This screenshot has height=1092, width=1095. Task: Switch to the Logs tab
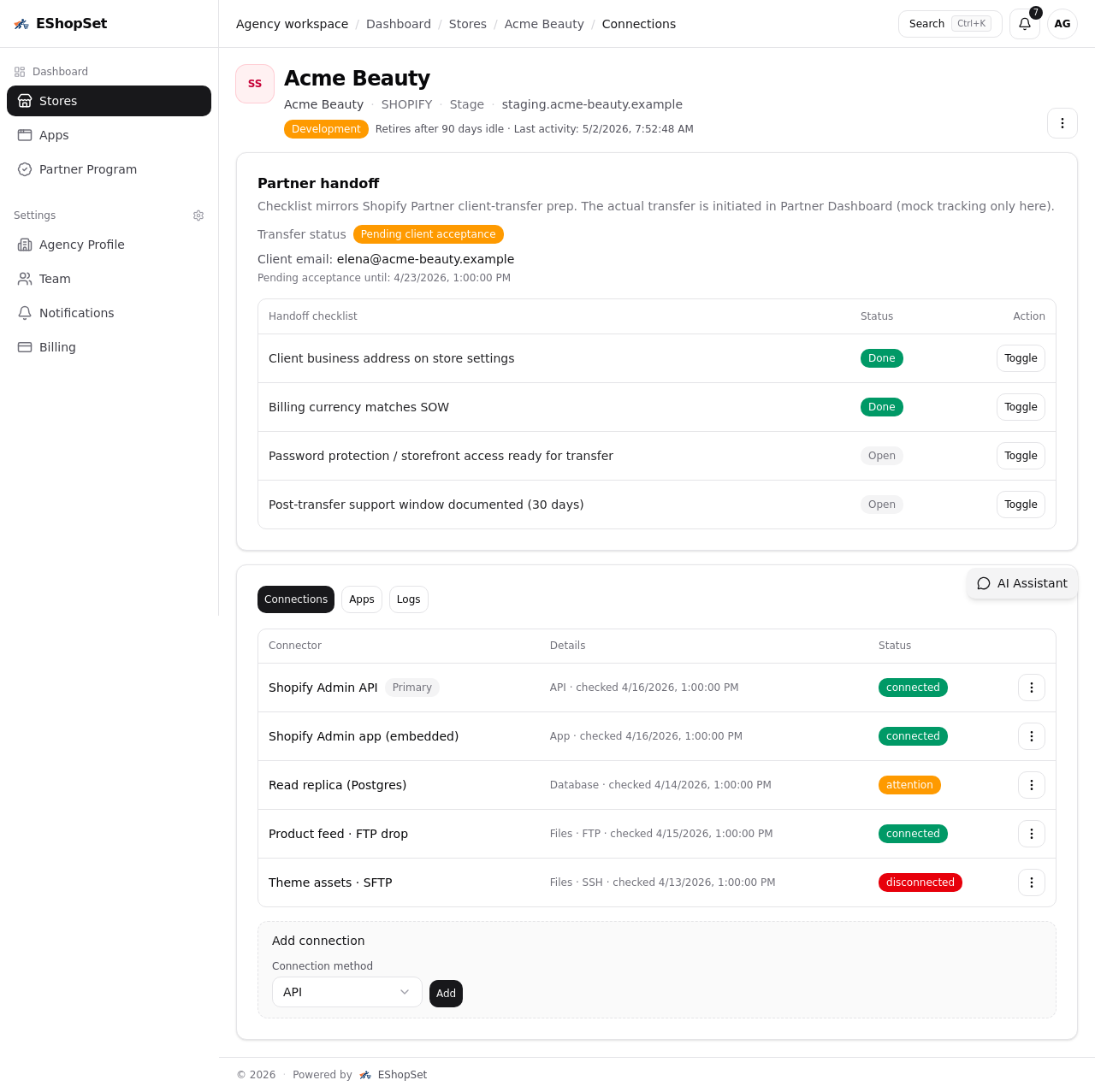pyautogui.click(x=409, y=599)
